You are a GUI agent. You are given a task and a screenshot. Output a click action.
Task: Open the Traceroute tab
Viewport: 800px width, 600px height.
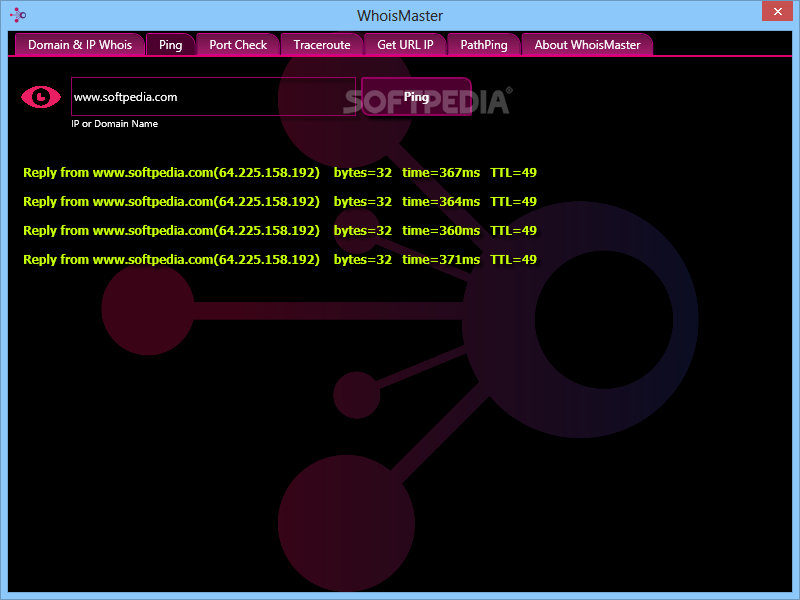coord(322,45)
